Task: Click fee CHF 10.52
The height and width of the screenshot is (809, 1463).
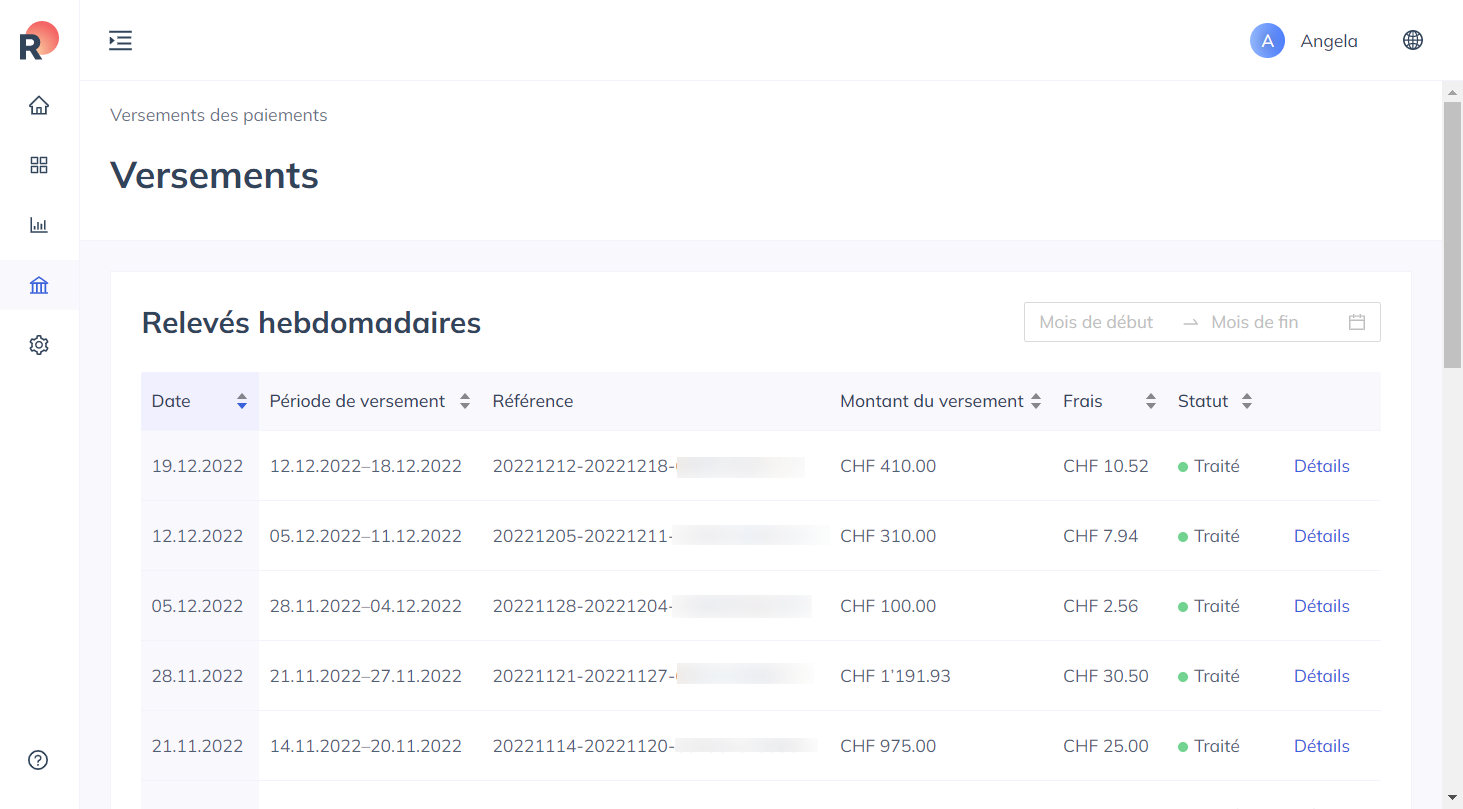Action: pos(1106,466)
